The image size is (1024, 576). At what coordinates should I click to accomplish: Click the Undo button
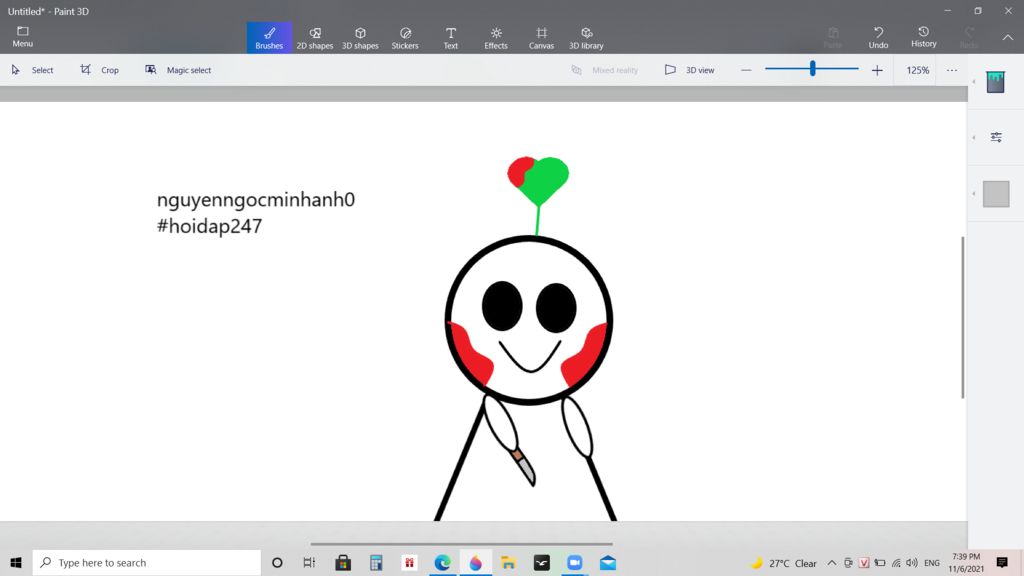(878, 37)
